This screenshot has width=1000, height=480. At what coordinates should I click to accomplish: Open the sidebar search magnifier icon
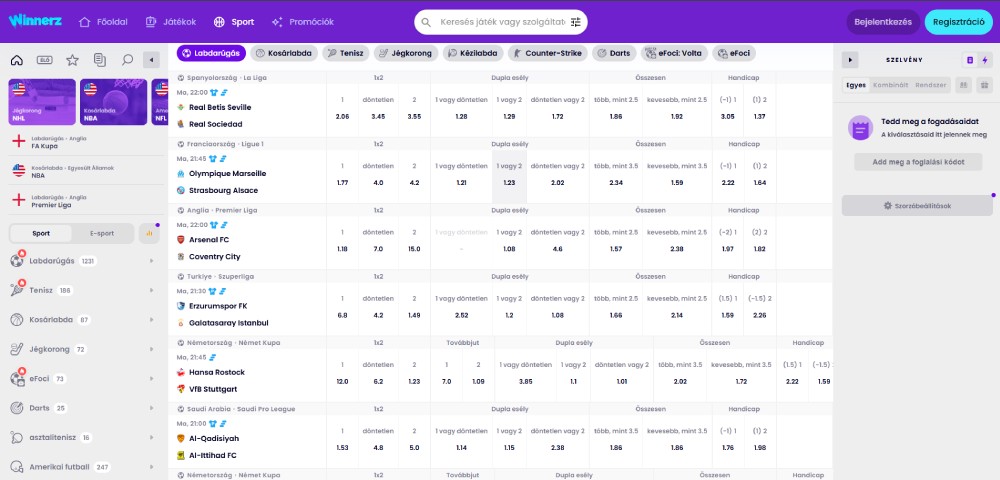pos(127,61)
